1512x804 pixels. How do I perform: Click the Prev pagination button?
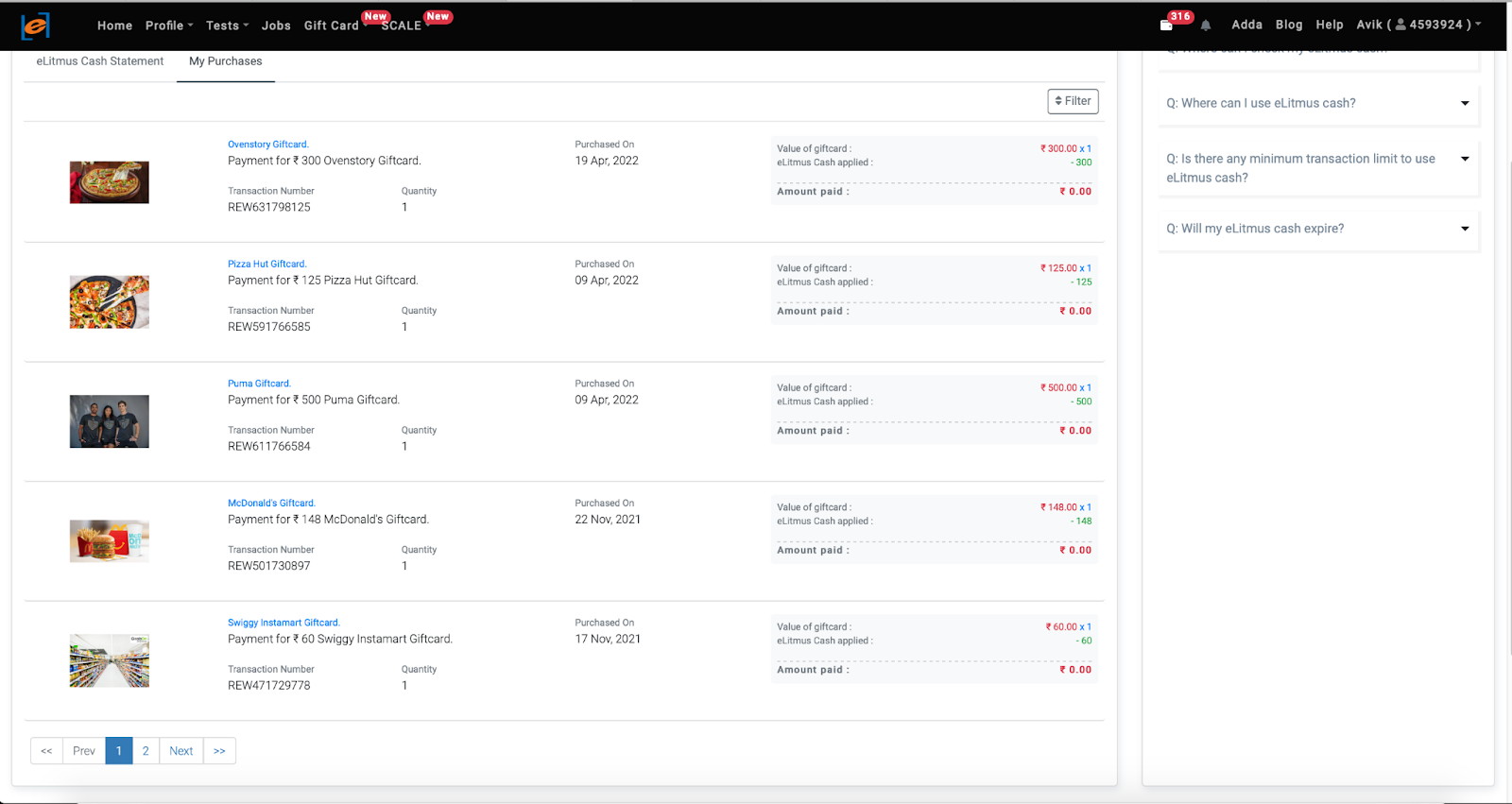pos(84,751)
